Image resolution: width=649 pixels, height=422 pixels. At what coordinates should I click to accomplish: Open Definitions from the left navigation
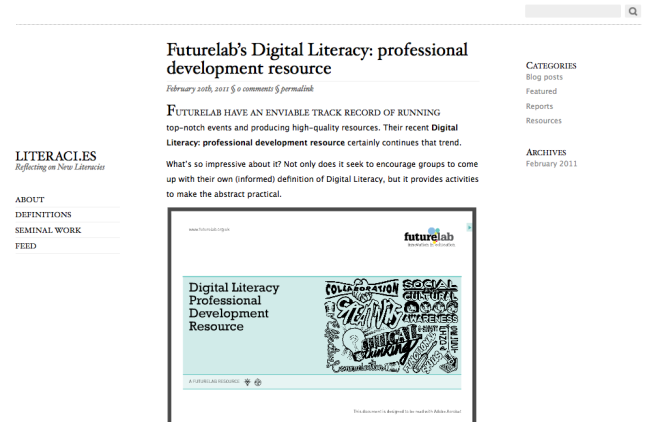(x=43, y=215)
